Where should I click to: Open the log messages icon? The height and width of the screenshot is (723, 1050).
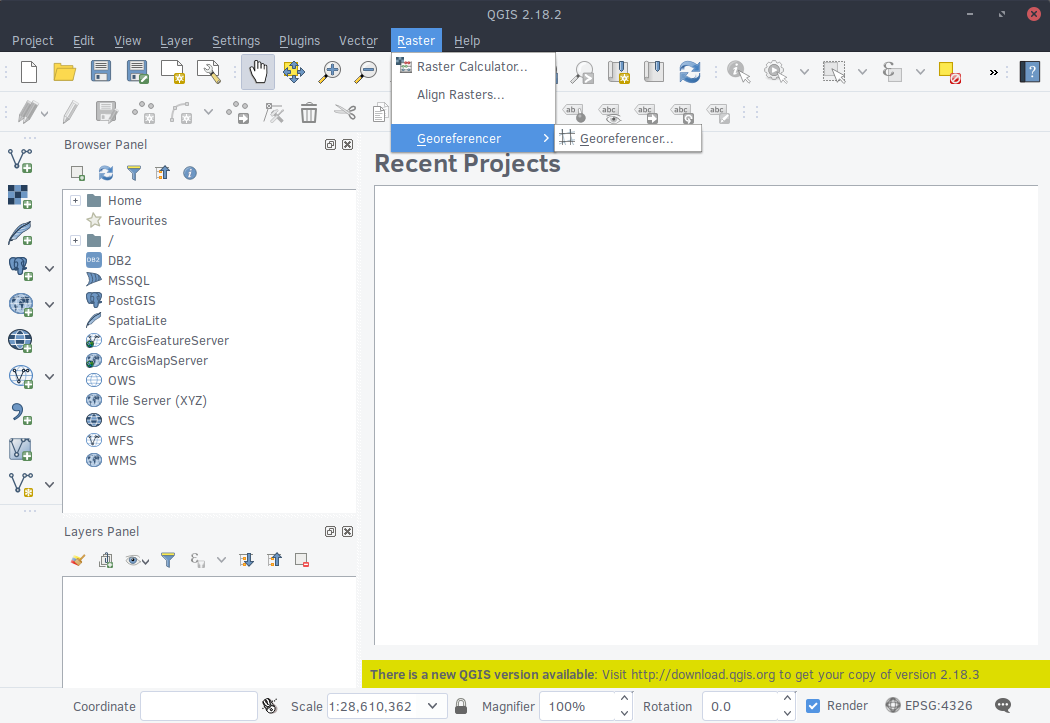(x=1002, y=706)
